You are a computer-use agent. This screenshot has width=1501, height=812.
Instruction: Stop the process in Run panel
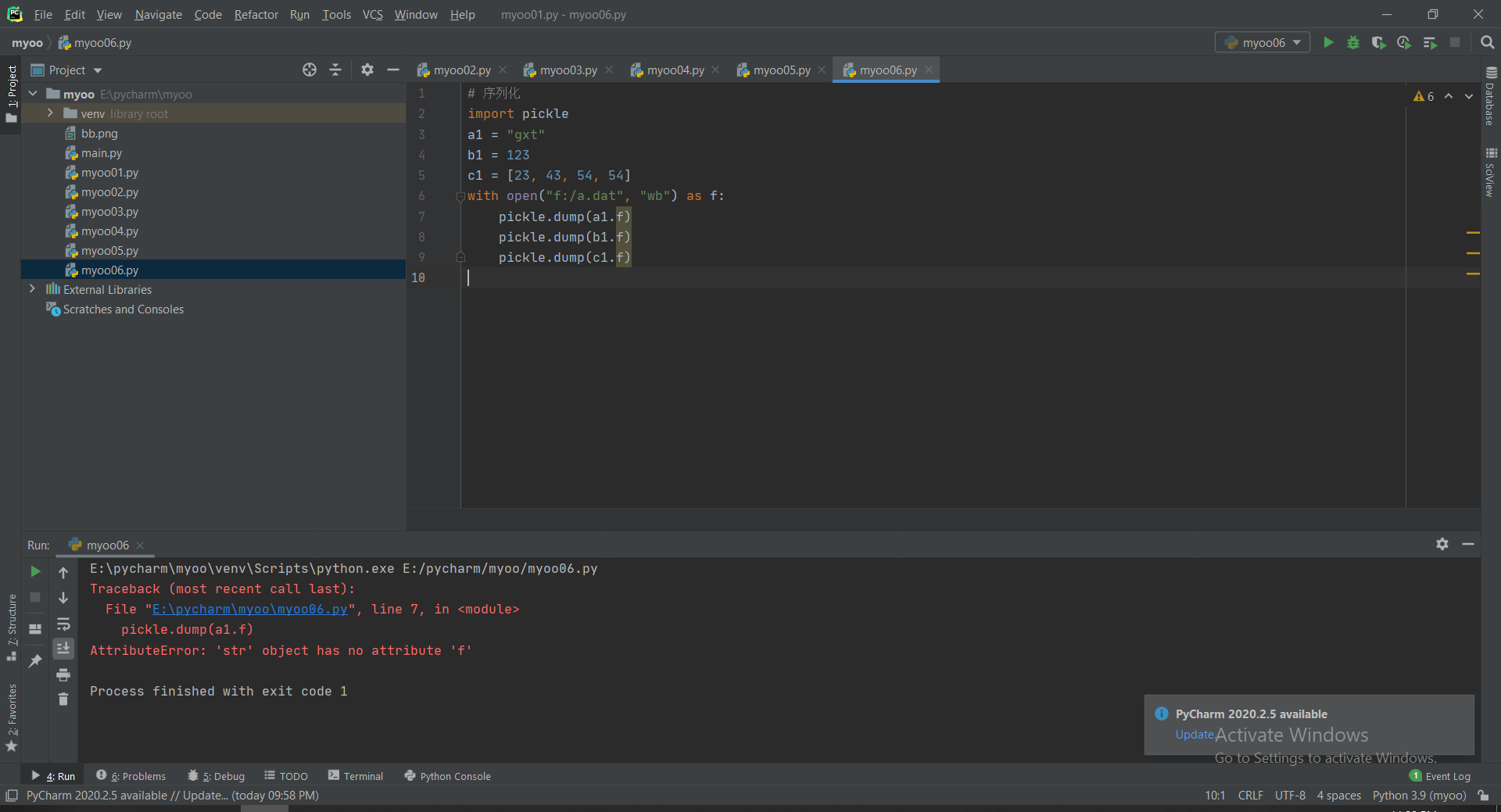click(35, 597)
